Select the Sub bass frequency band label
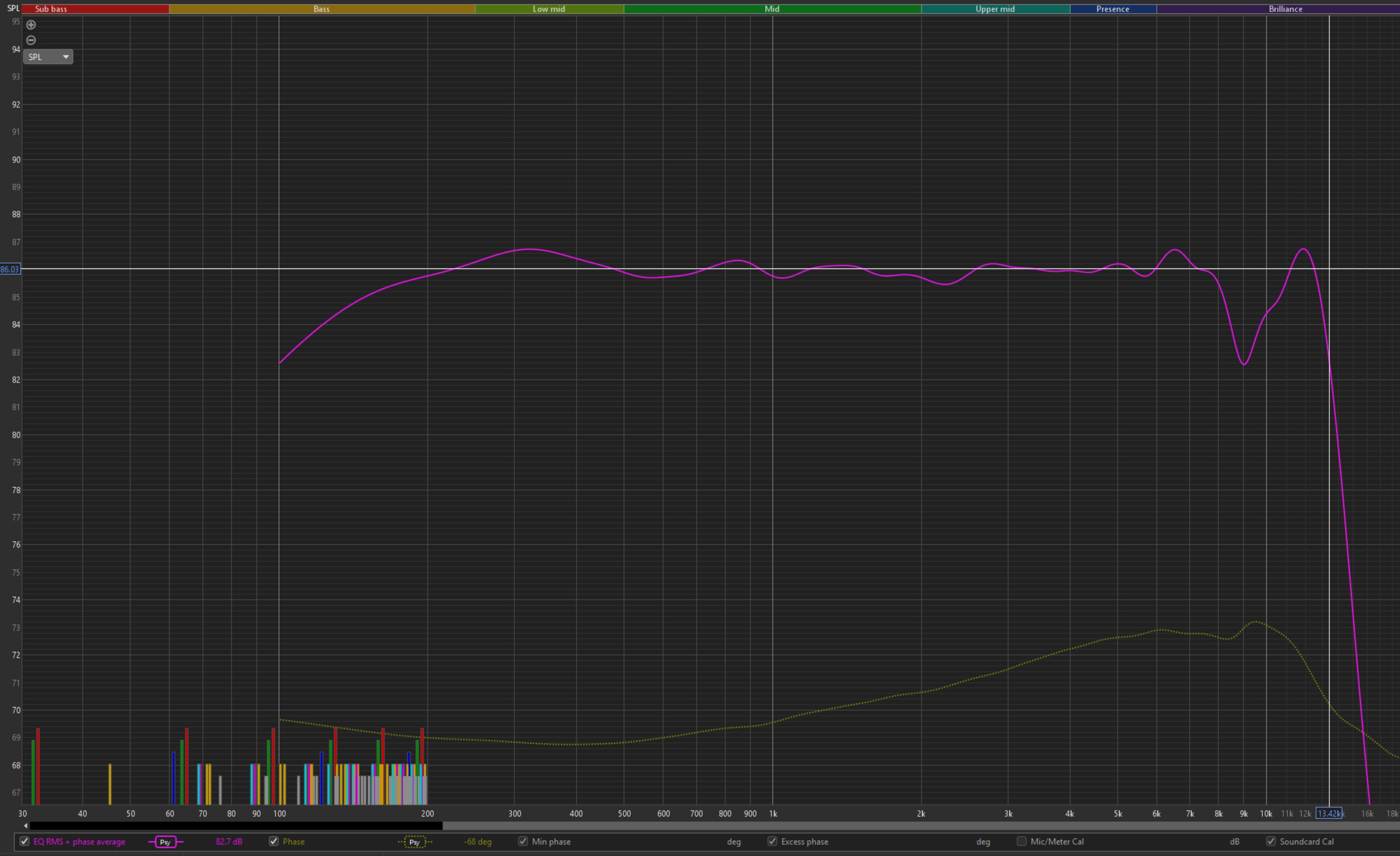 pyautogui.click(x=51, y=9)
